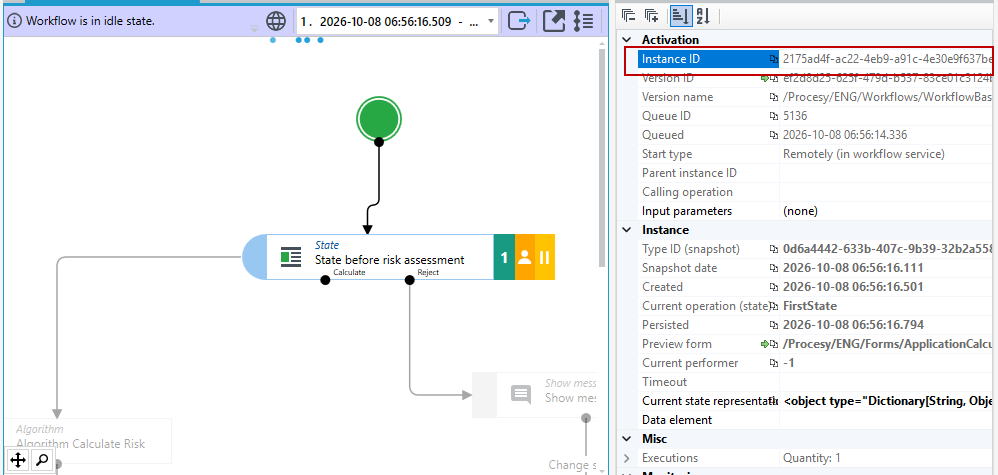Toggle alphabetical property sorting
The width and height of the screenshot is (998, 475).
point(703,15)
